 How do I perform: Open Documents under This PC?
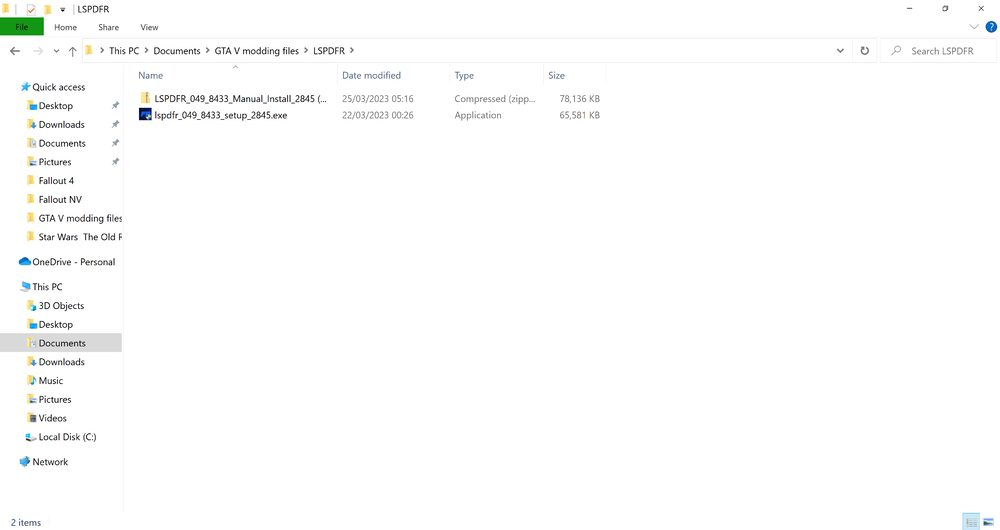coord(62,343)
